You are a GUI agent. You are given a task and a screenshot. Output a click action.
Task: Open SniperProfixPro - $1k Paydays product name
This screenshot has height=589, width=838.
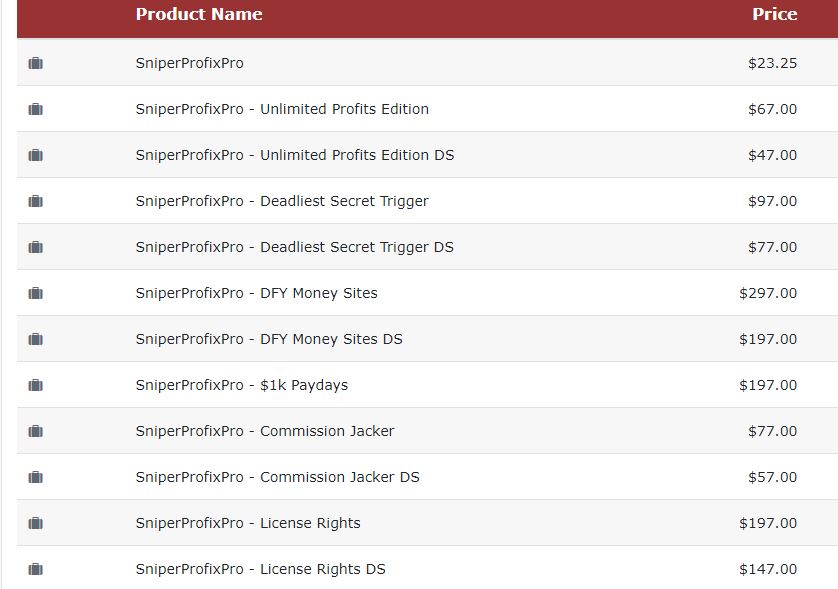click(x=242, y=385)
